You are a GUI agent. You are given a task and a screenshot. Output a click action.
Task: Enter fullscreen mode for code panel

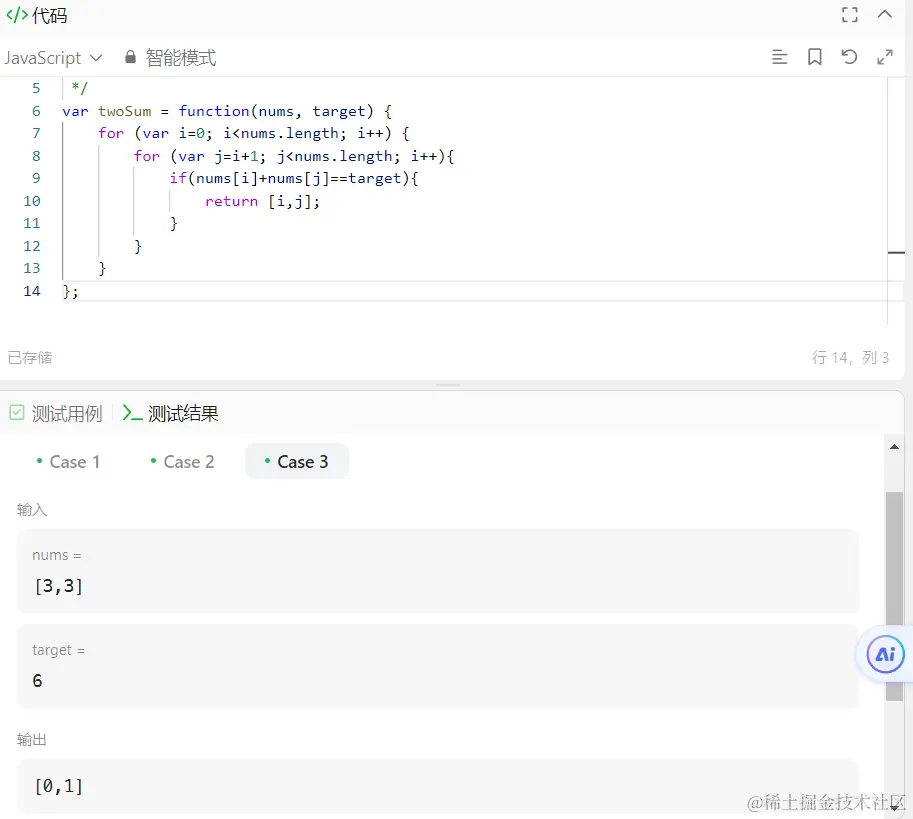point(850,15)
